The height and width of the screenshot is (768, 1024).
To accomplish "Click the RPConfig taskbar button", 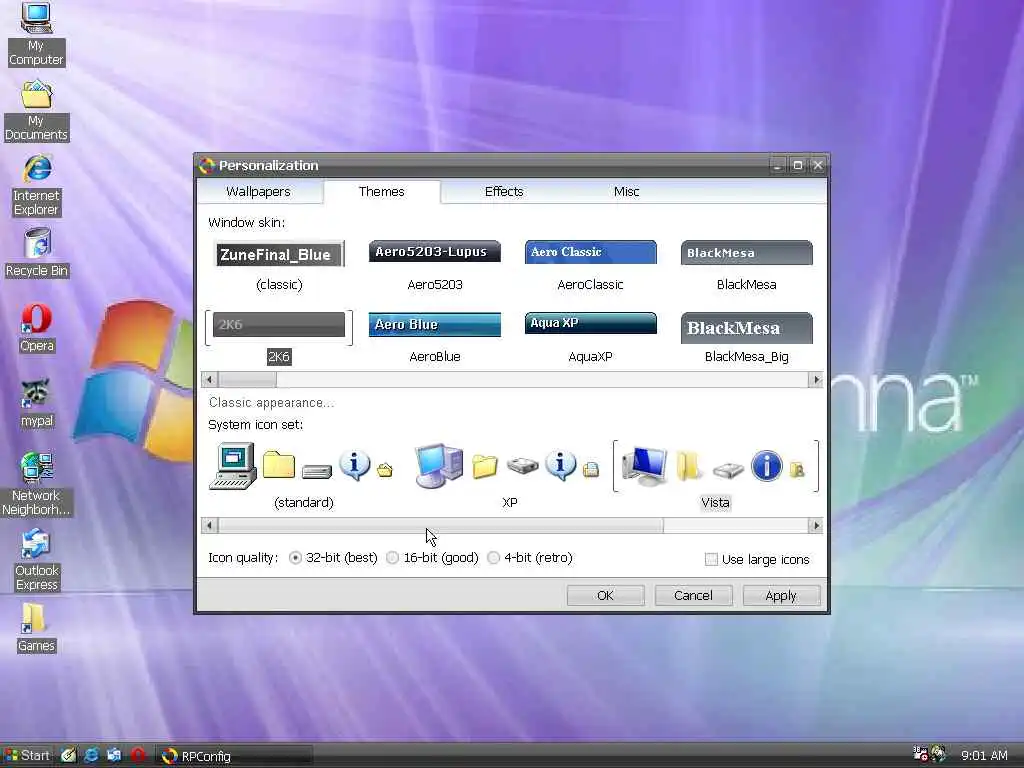I will point(234,756).
